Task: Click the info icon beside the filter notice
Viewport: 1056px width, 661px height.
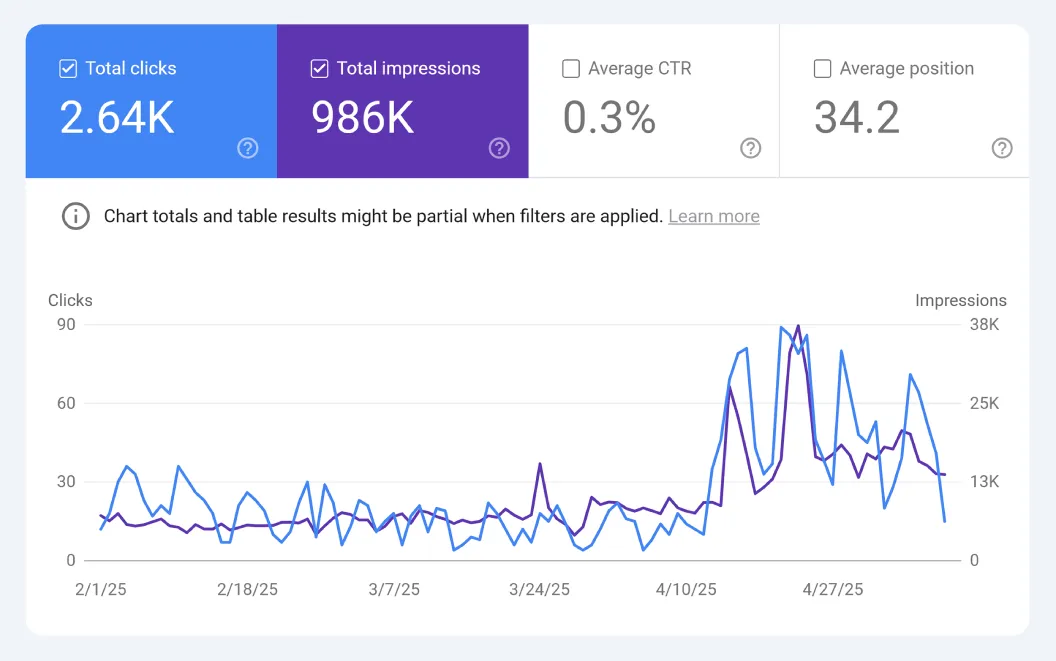Action: pyautogui.click(x=76, y=216)
